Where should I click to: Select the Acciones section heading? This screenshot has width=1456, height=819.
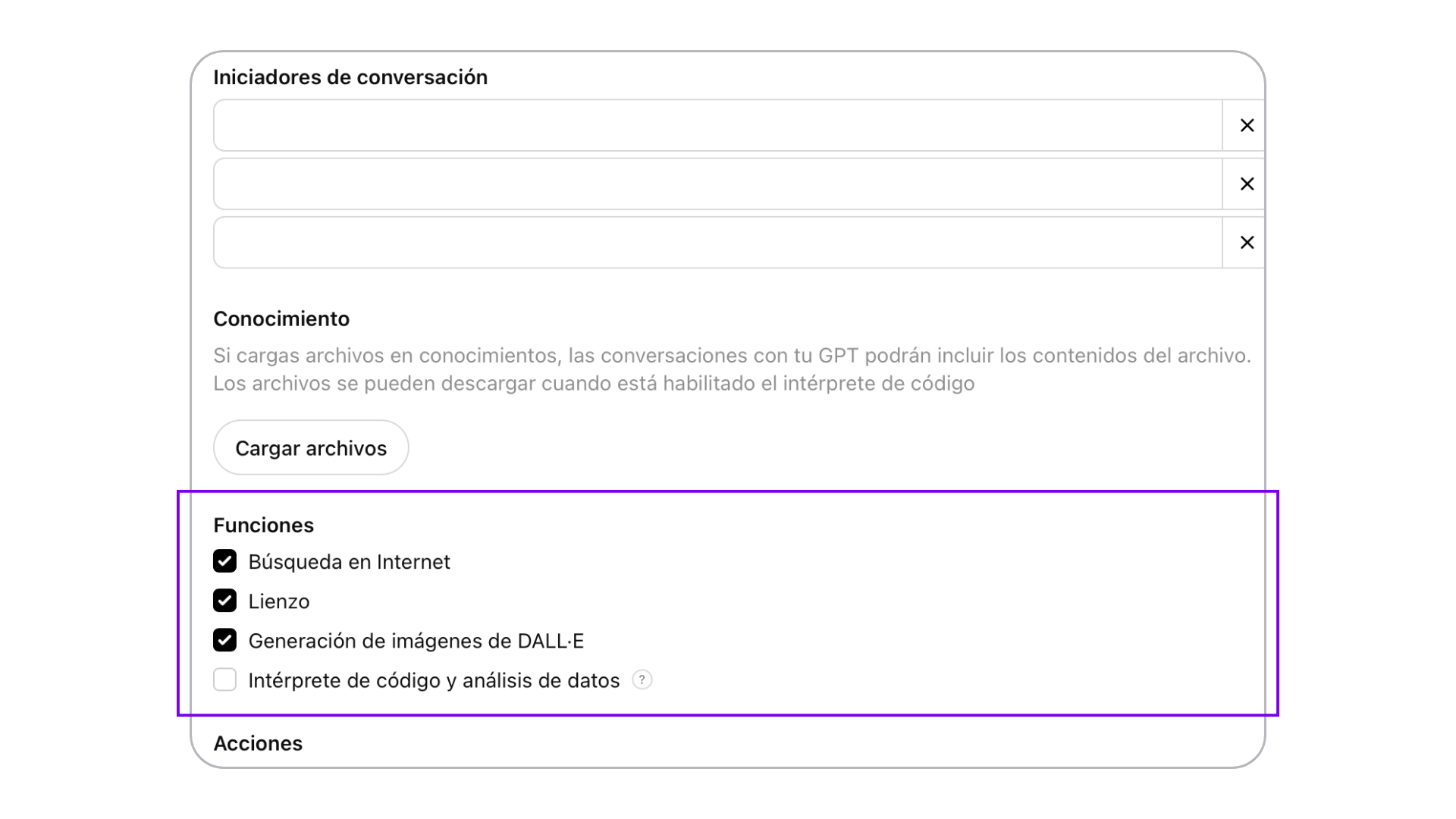point(258,743)
